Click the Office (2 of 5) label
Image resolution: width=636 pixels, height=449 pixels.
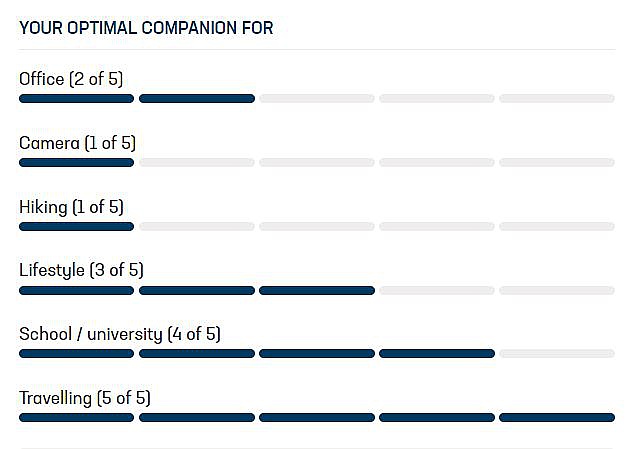[71, 79]
